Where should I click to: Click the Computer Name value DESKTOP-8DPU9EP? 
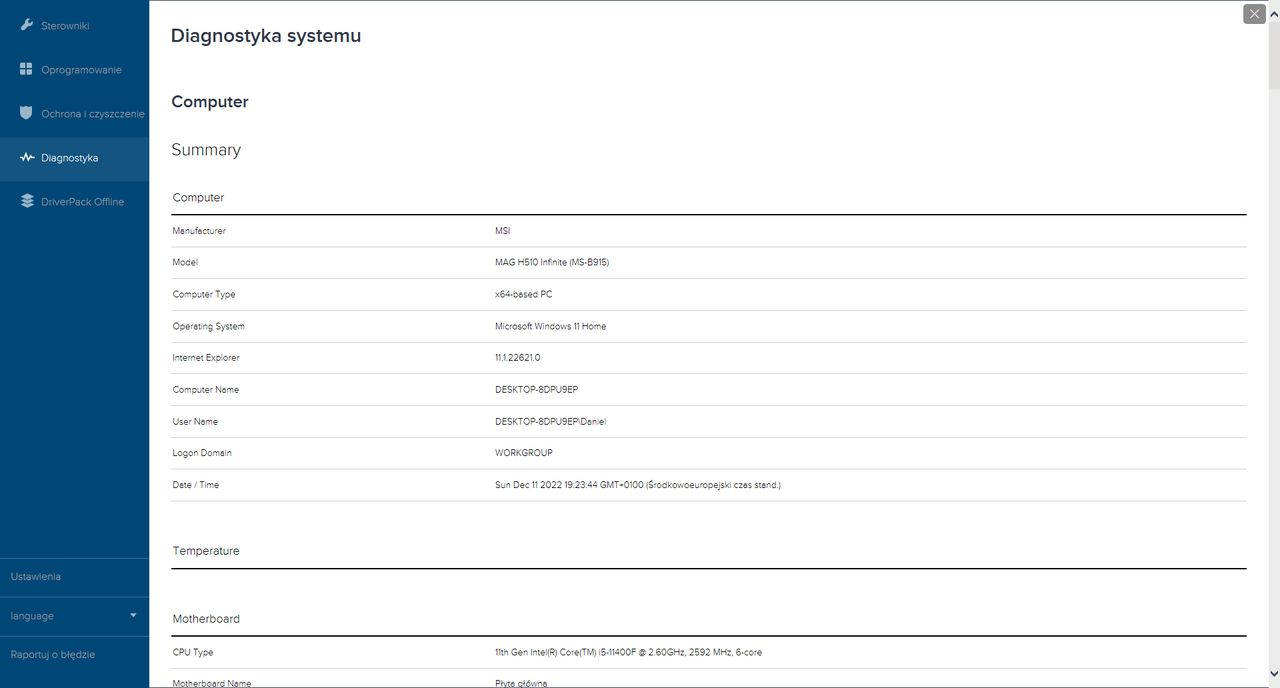(536, 390)
